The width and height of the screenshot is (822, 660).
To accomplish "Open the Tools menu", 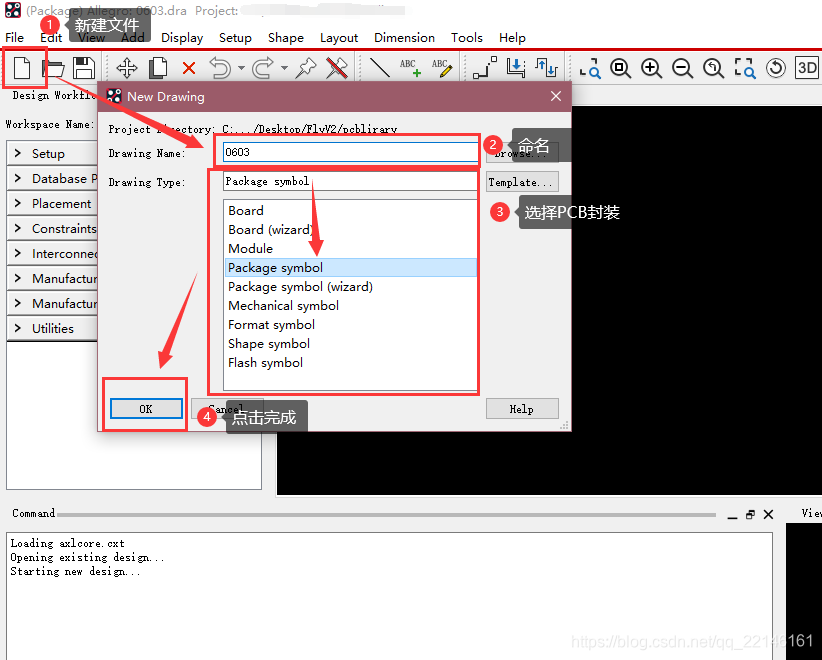I will [466, 38].
